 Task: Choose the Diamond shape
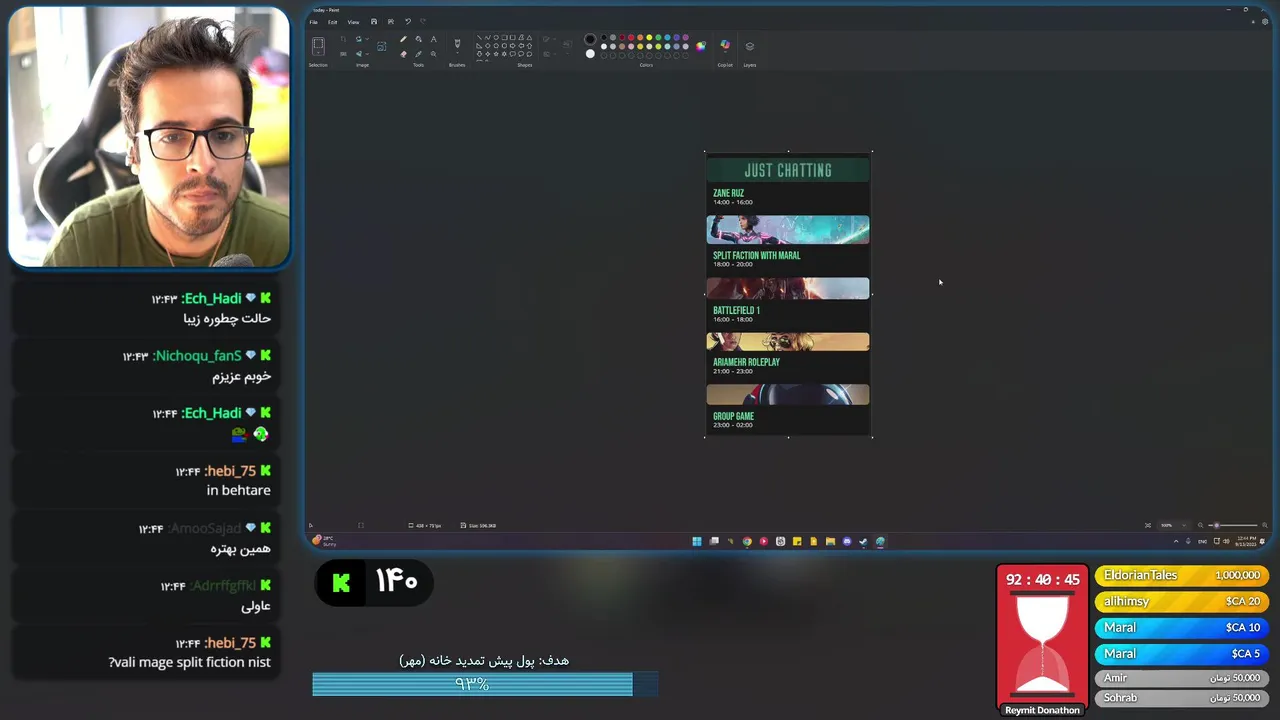click(x=488, y=46)
